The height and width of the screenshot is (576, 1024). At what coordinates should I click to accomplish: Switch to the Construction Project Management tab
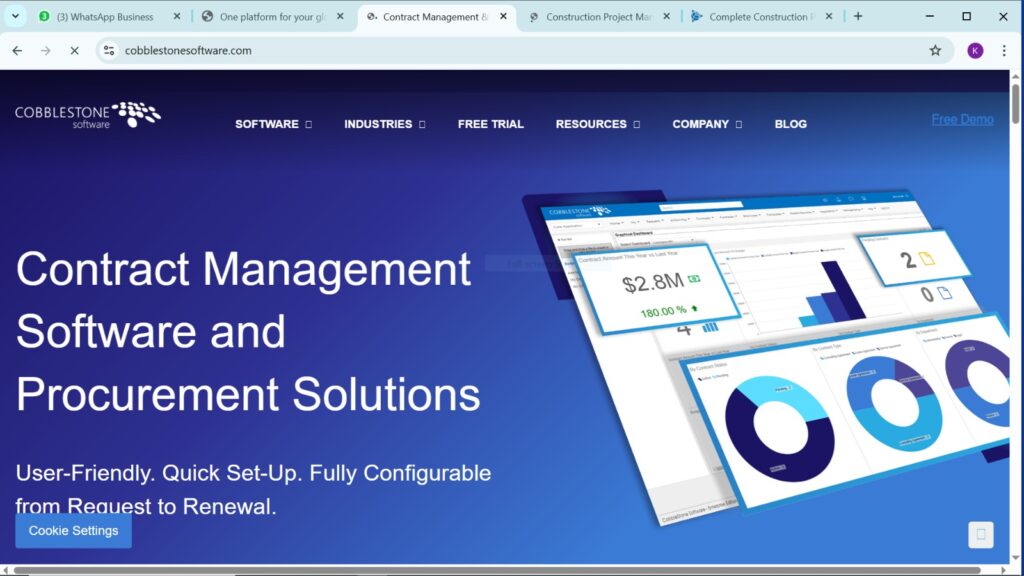(598, 17)
